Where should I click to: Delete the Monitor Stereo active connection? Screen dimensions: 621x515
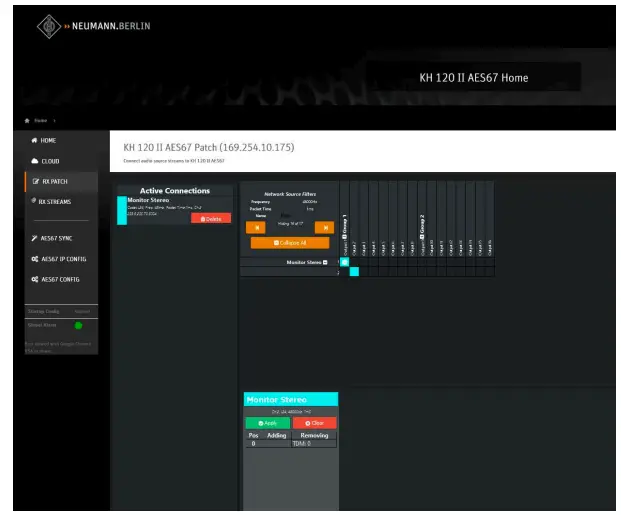211,218
